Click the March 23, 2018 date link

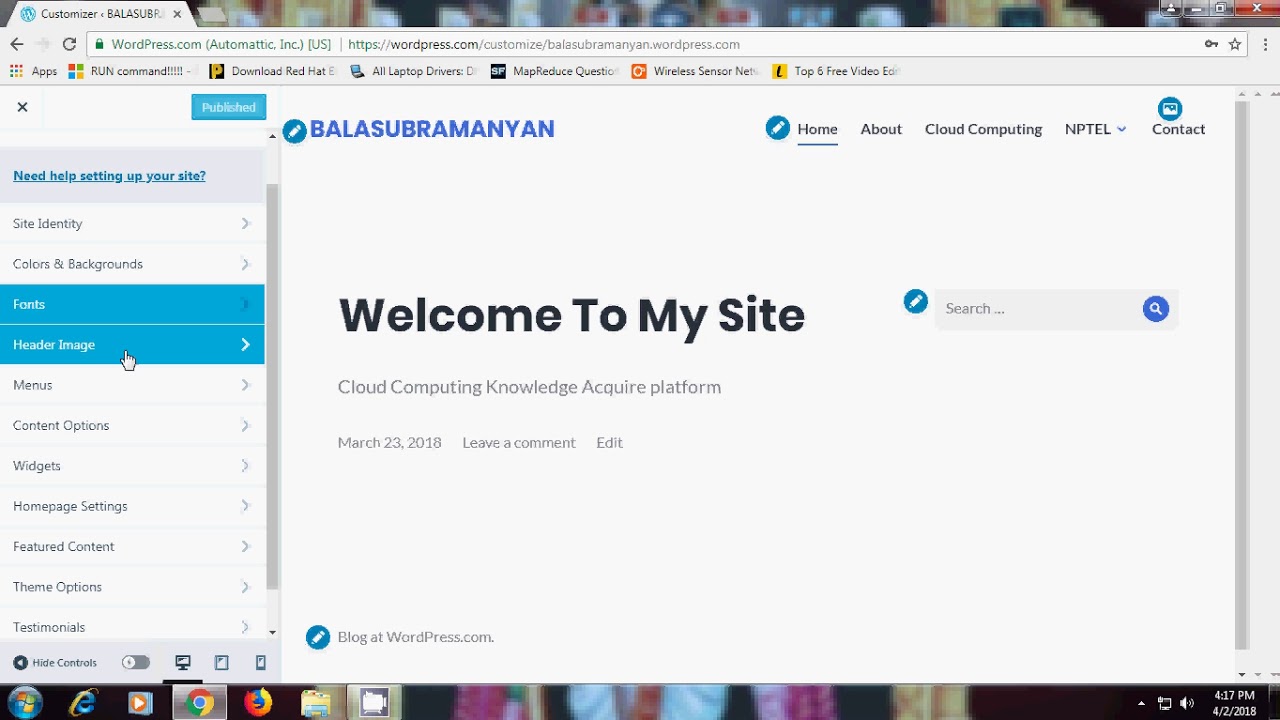click(x=389, y=442)
